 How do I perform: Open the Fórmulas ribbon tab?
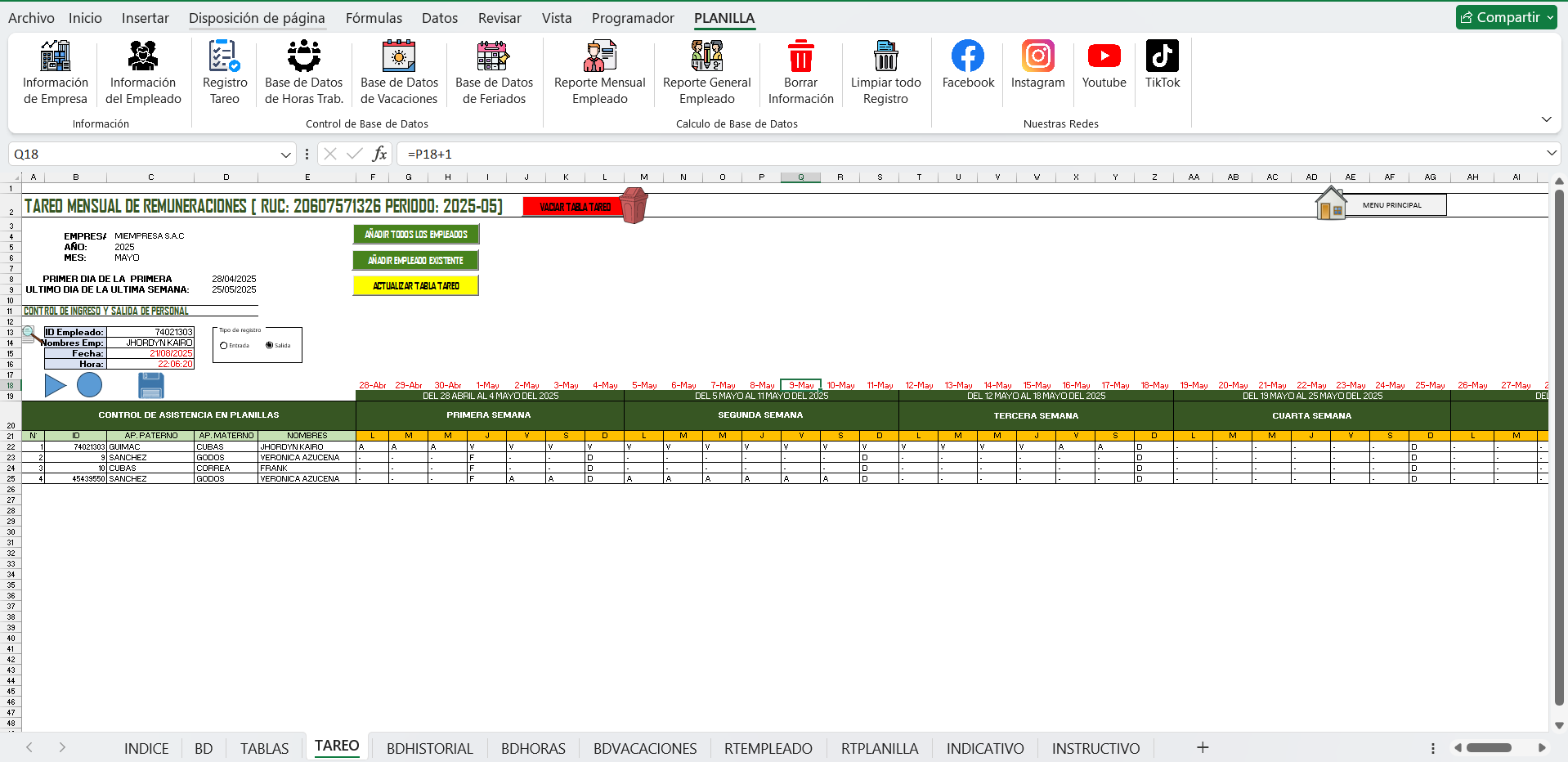374,18
